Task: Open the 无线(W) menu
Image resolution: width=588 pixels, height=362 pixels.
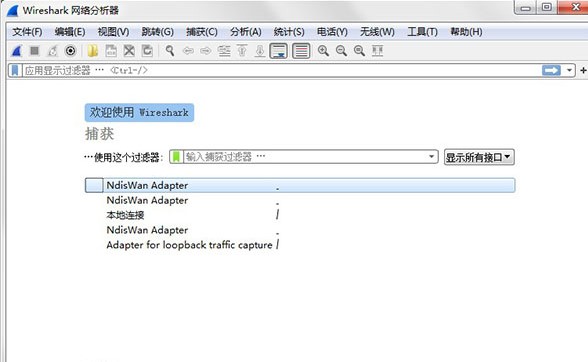Action: pyautogui.click(x=377, y=32)
